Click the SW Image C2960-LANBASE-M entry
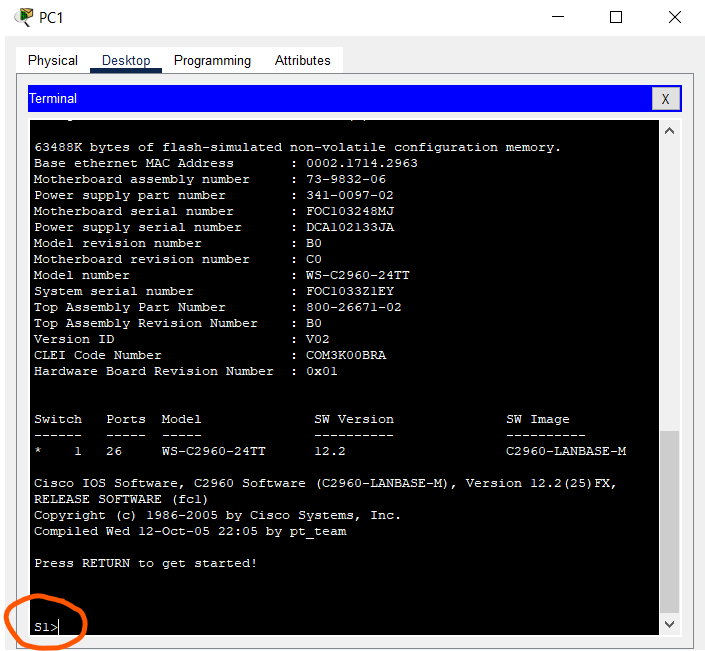Screen dimensions: 705x651 coord(566,451)
